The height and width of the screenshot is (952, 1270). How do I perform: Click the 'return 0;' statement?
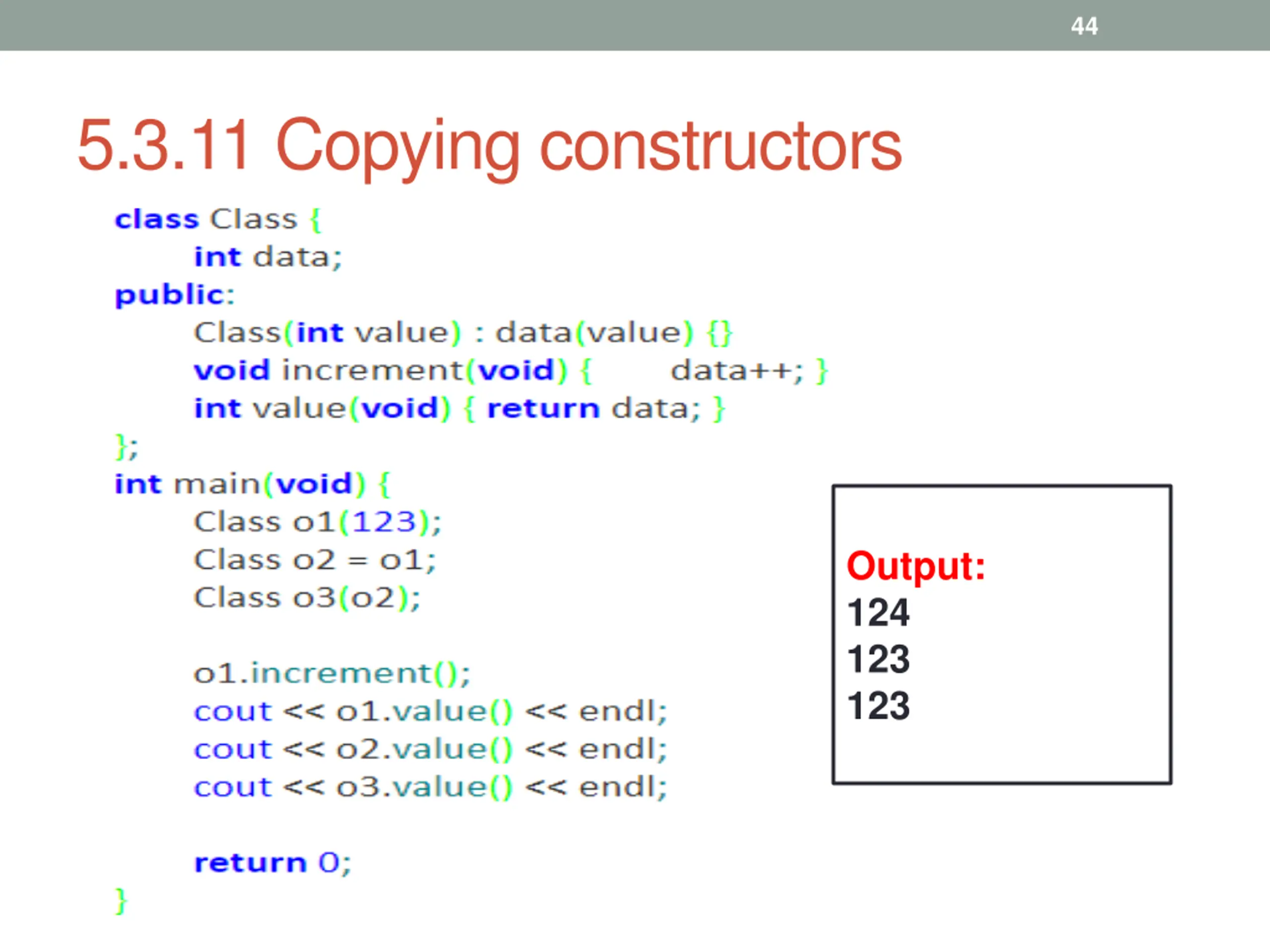point(273,863)
